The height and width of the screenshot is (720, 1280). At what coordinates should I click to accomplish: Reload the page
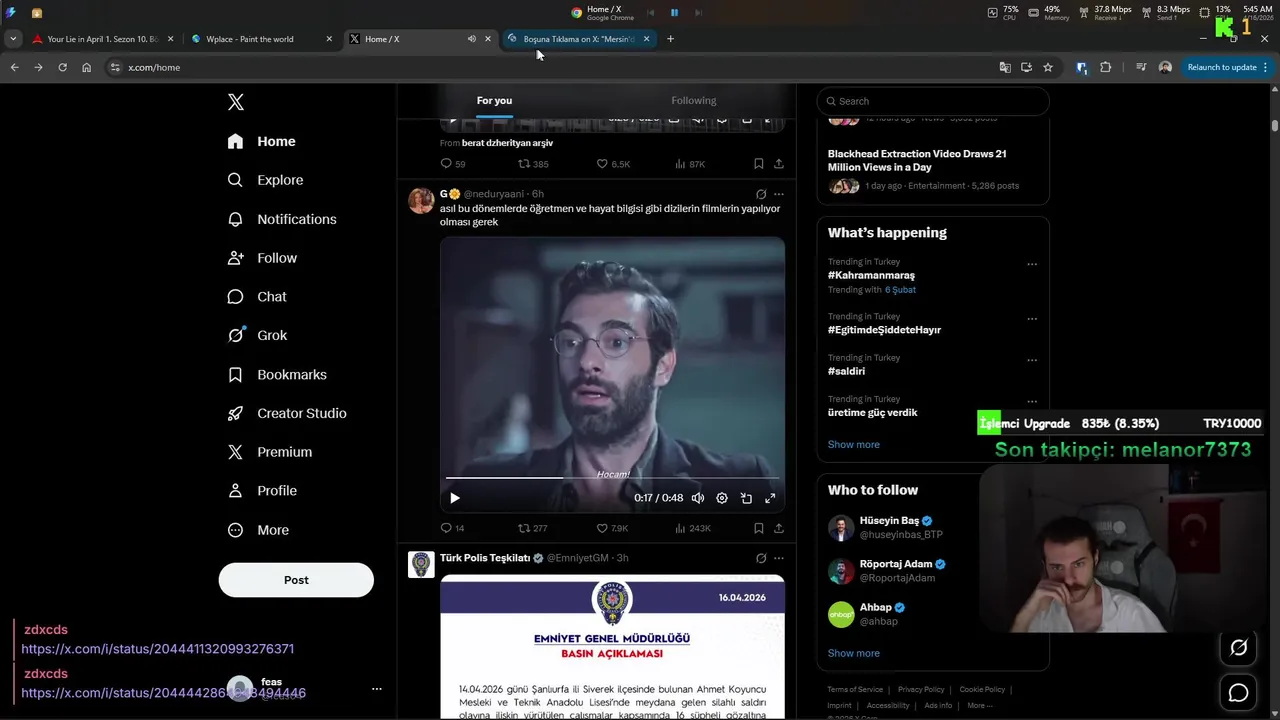(62, 67)
